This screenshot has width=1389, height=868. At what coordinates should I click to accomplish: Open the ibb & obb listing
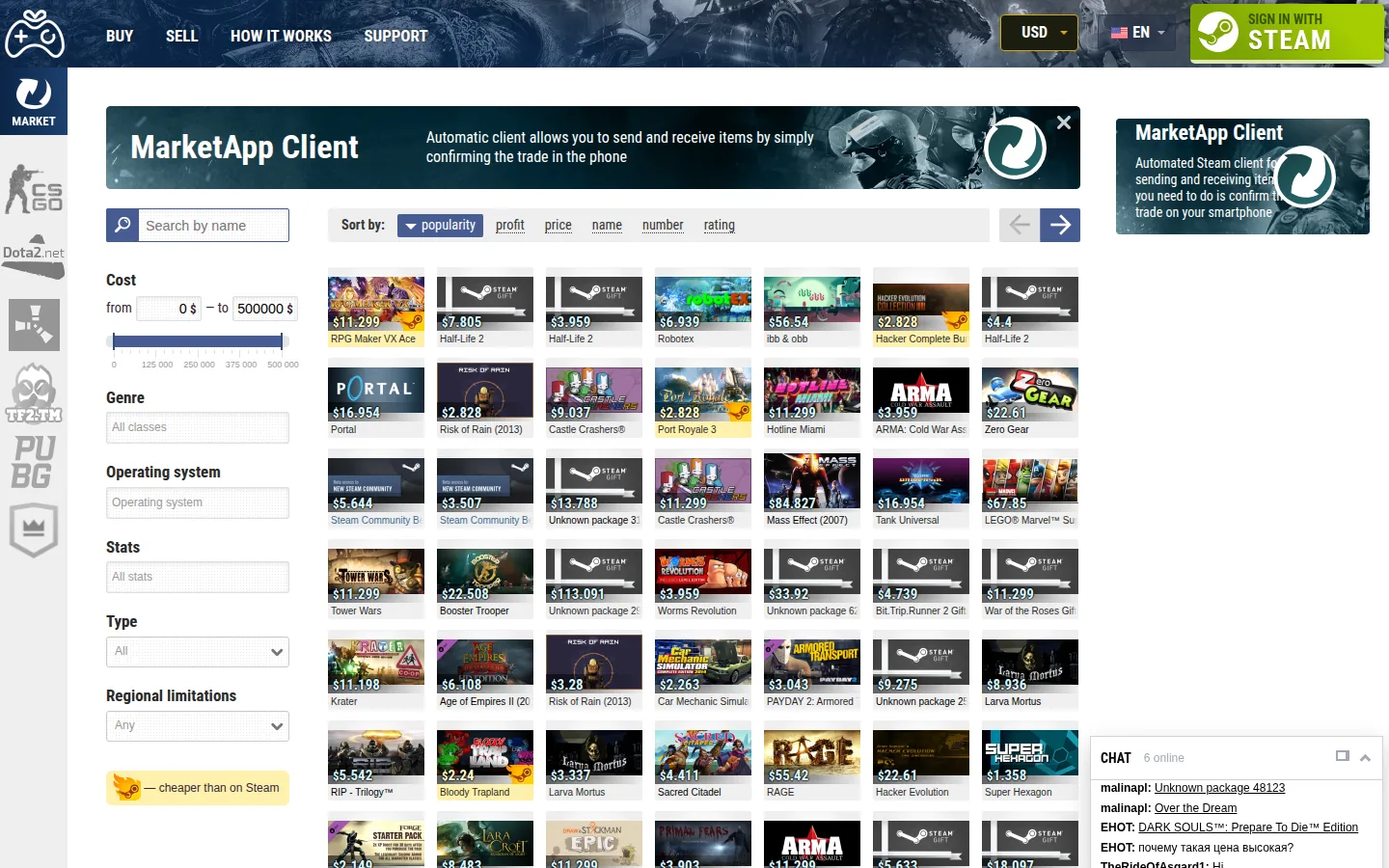click(812, 308)
